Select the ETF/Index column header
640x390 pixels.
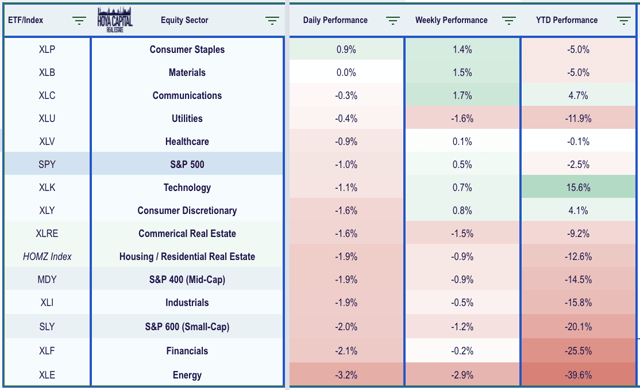pyautogui.click(x=25, y=20)
